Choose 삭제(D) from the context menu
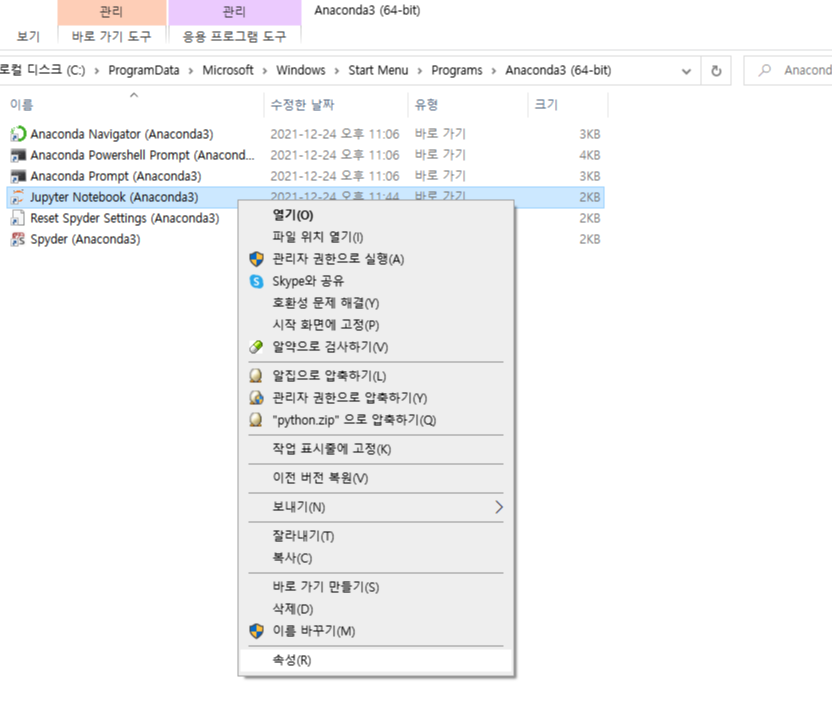This screenshot has width=832, height=701. tap(376, 609)
